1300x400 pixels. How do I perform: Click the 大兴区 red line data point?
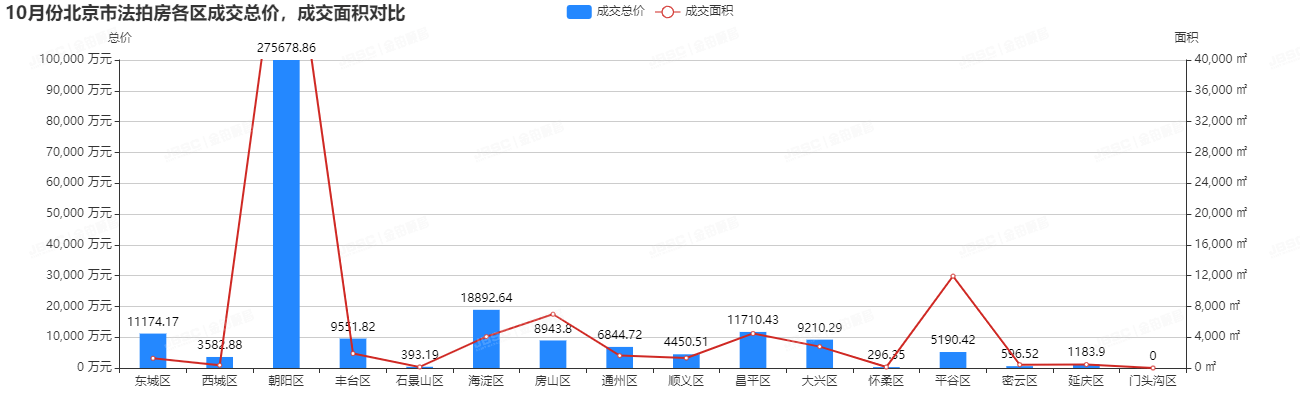pyautogui.click(x=819, y=347)
